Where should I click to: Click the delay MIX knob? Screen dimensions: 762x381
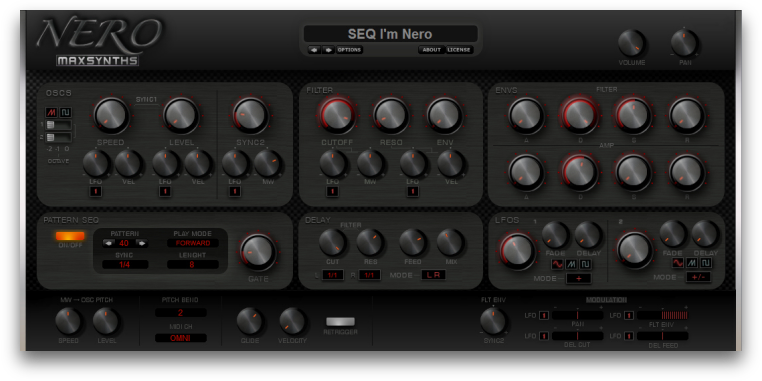pyautogui.click(x=450, y=242)
